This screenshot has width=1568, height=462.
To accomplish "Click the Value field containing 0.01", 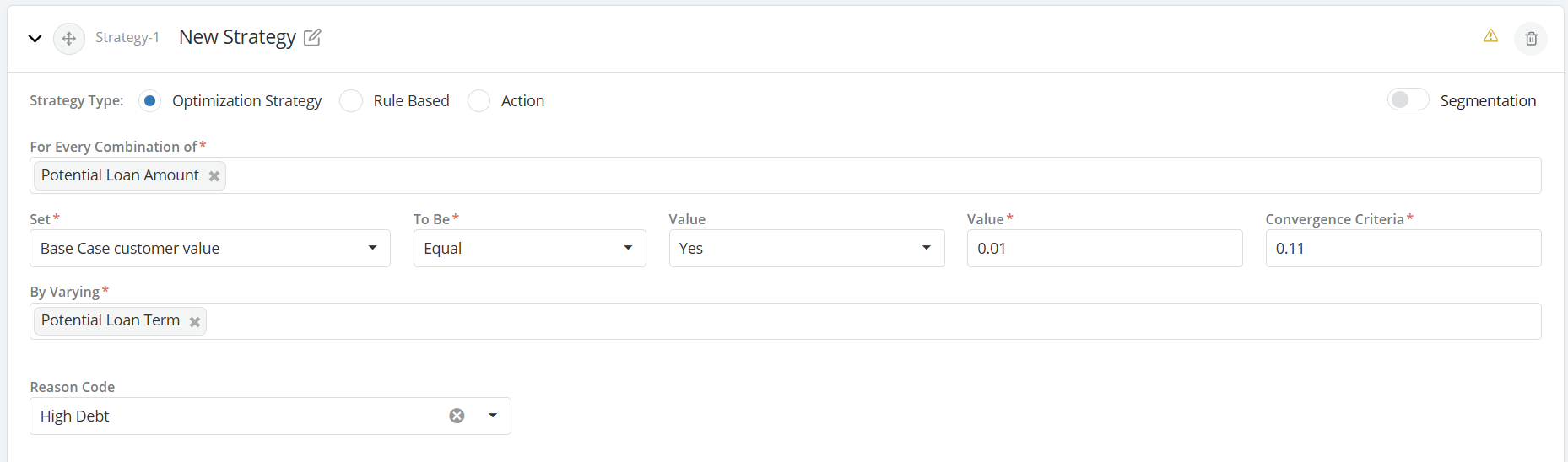I will click(x=1104, y=249).
